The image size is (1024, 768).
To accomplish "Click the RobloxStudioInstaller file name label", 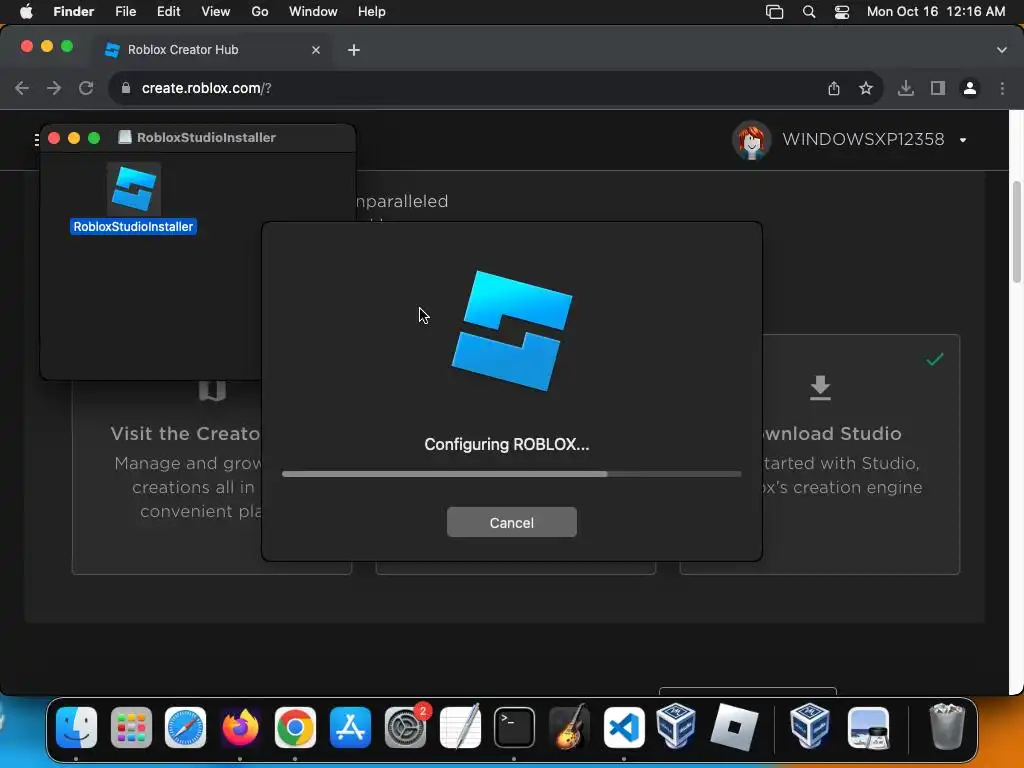I will point(133,227).
